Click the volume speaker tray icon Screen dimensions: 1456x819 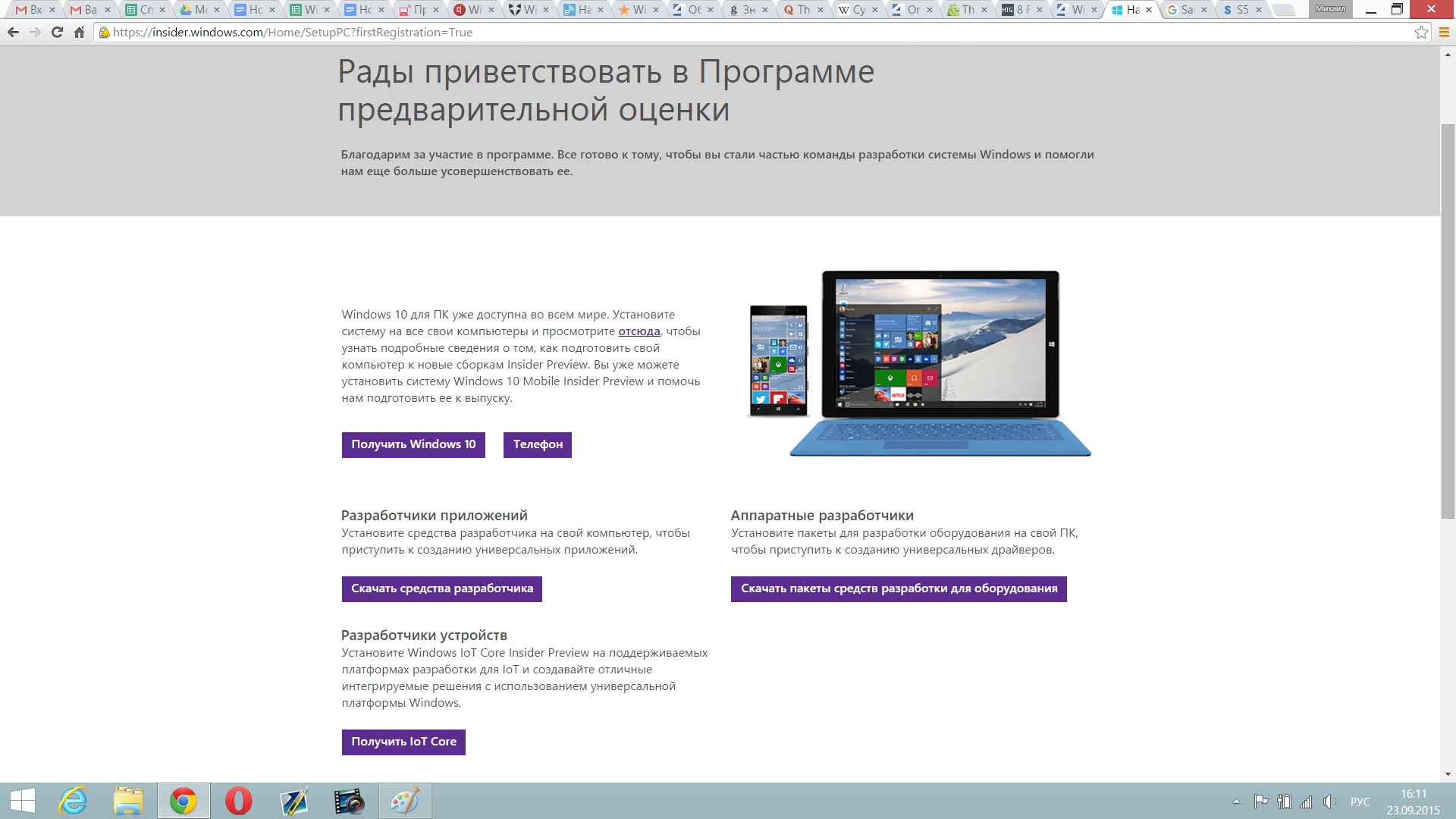(x=1329, y=802)
